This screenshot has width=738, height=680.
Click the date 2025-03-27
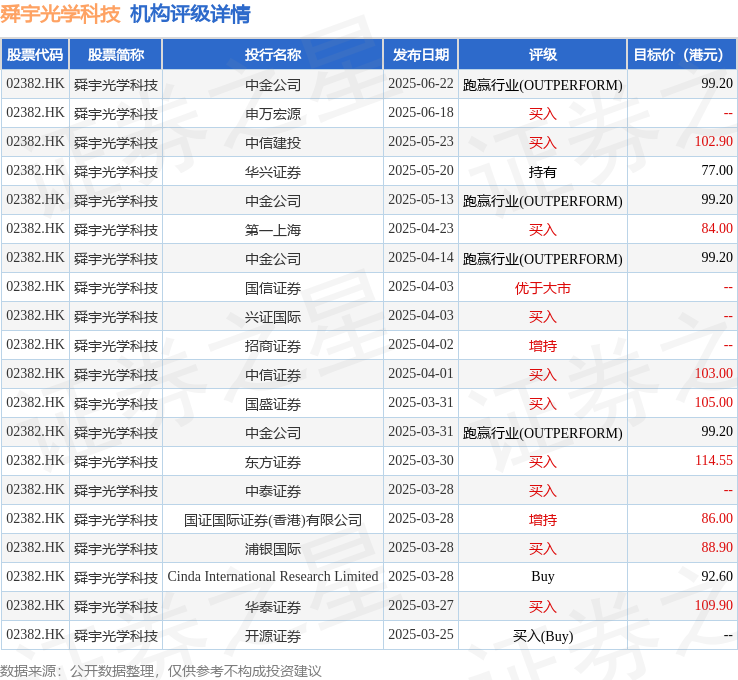tap(421, 605)
